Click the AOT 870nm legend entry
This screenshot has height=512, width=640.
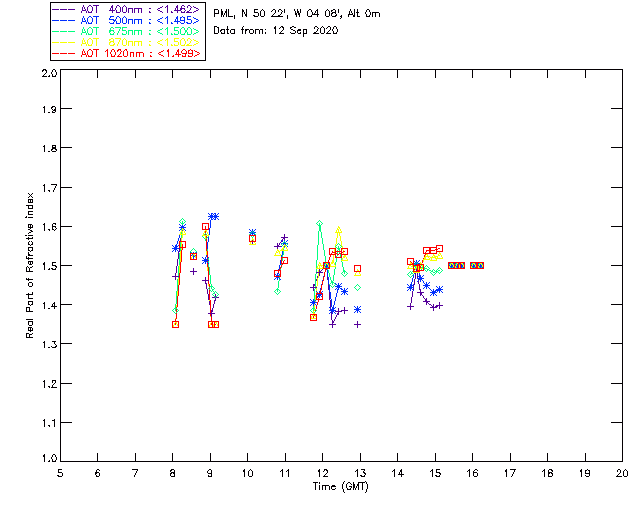(x=126, y=42)
